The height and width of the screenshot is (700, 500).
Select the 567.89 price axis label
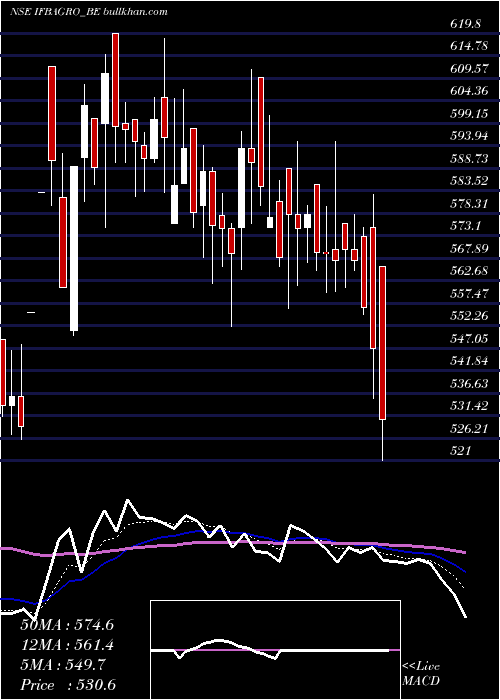(469, 249)
